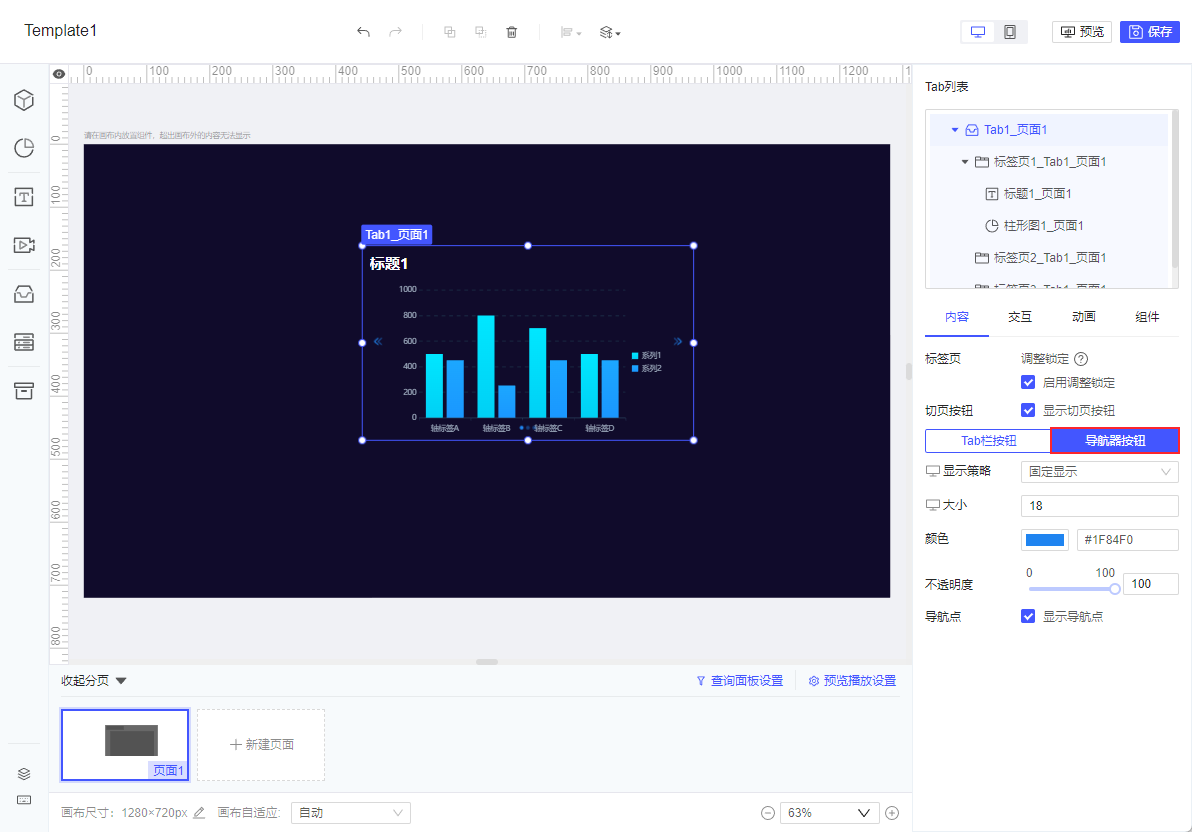Open the 3D cube component sidebar icon
This screenshot has width=1192, height=832.
click(24, 100)
